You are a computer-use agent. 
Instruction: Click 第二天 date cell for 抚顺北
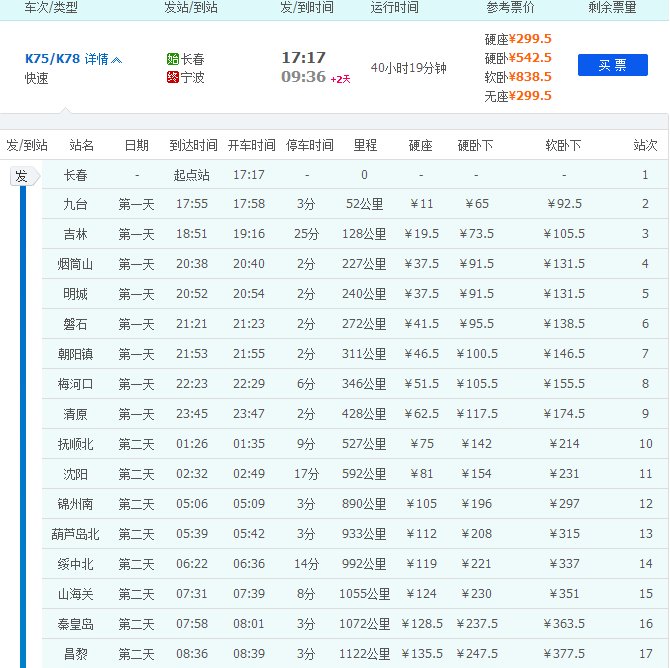[136, 444]
